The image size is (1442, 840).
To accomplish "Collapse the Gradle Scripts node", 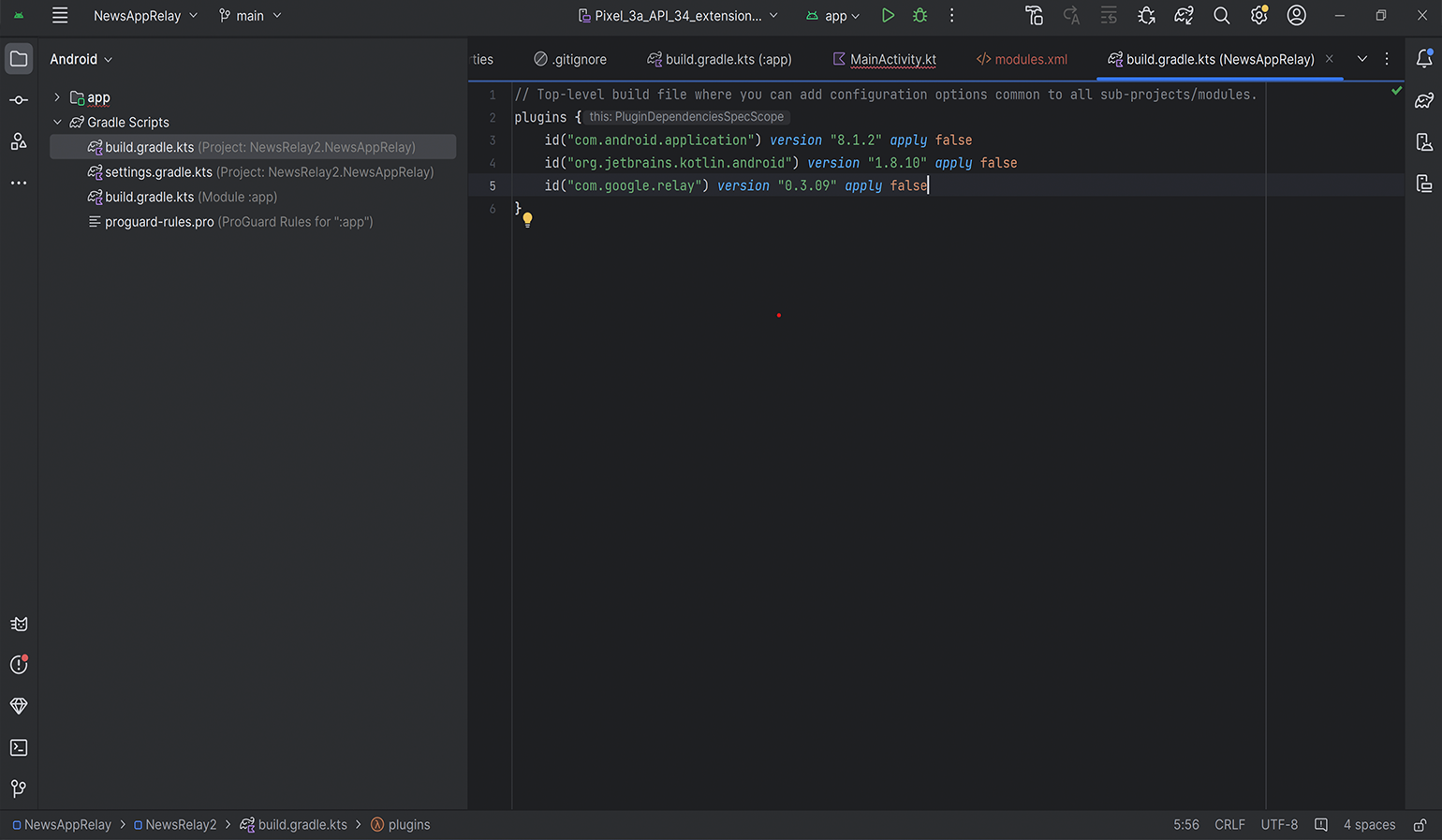I will click(x=57, y=123).
